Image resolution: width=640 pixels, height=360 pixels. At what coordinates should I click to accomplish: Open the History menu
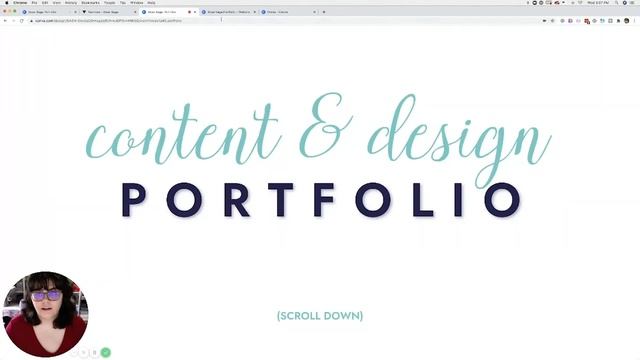tap(71, 2)
